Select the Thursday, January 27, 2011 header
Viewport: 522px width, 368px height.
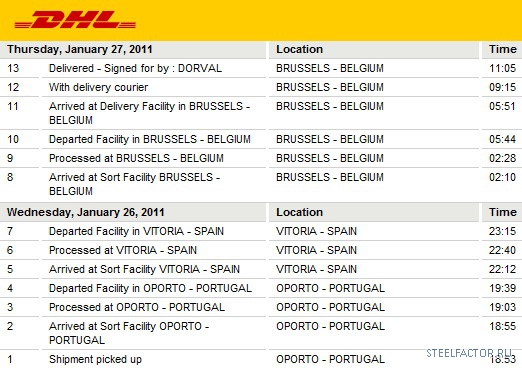click(80, 49)
